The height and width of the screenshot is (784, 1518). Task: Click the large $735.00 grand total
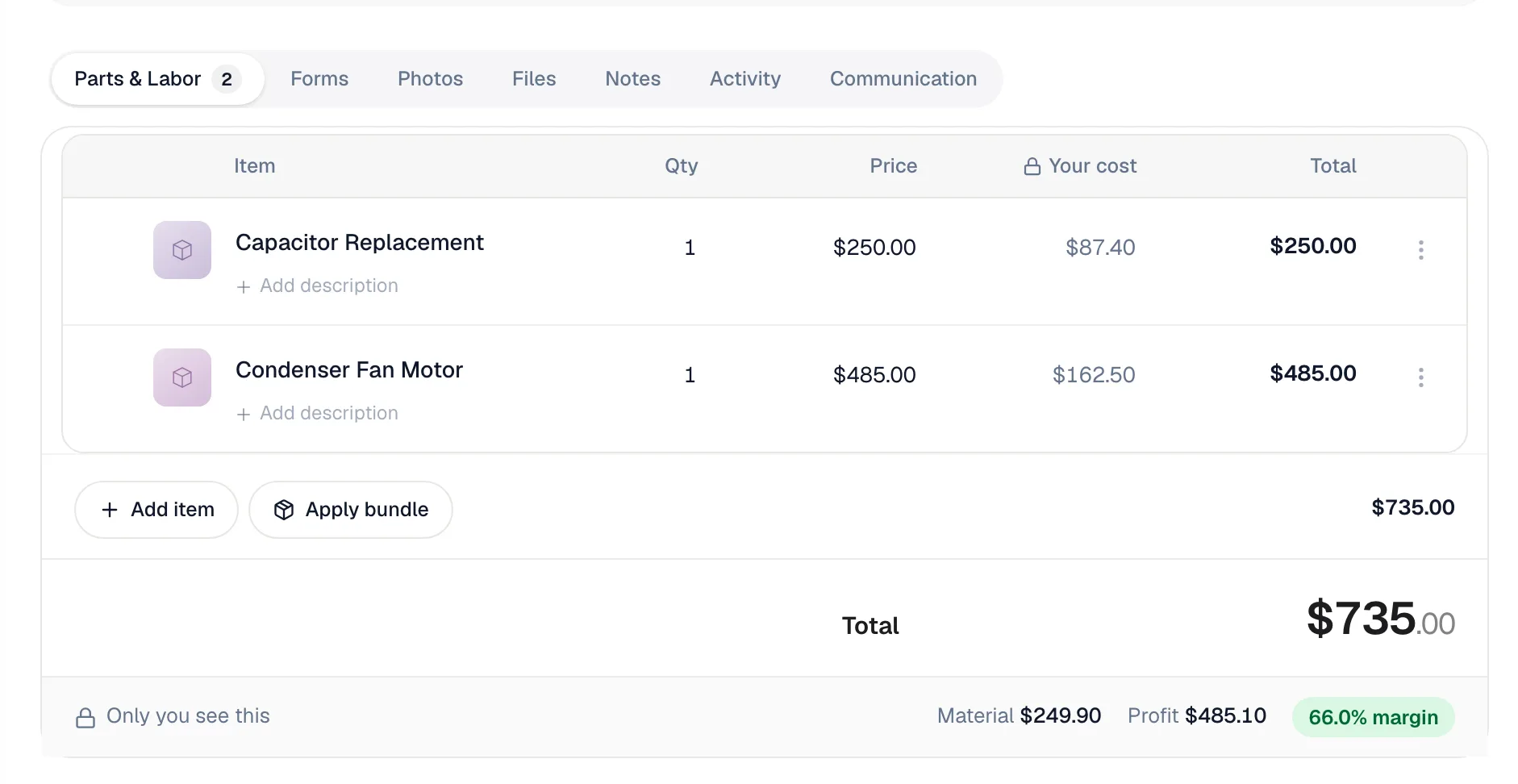(1381, 619)
